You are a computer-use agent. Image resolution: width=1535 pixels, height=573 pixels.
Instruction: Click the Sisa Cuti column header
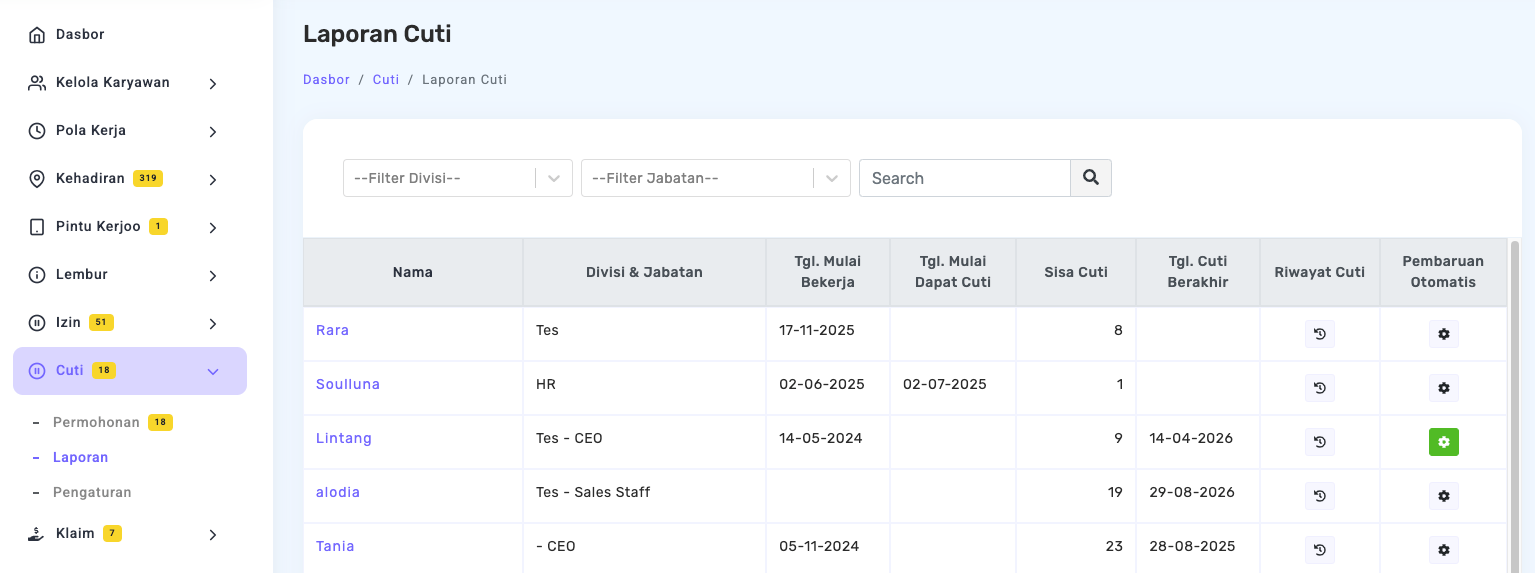click(1076, 272)
